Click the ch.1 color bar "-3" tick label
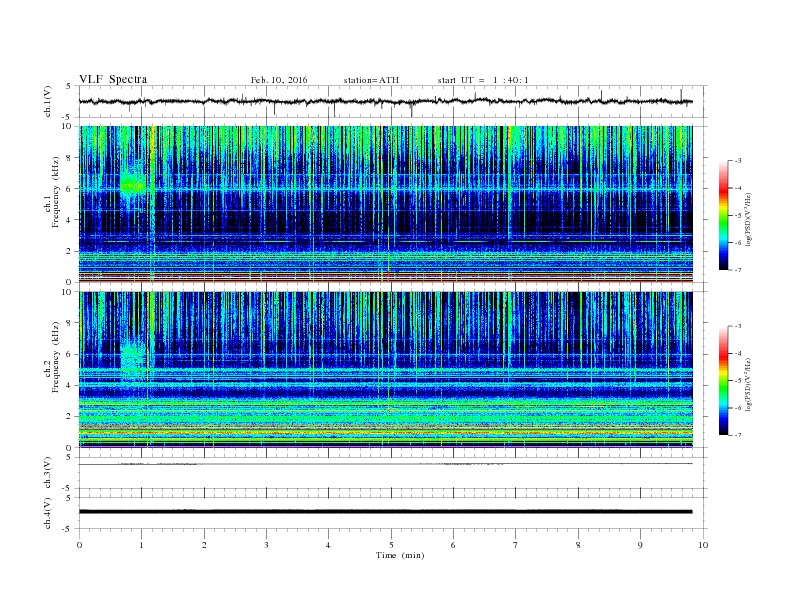Screen dimensions: 792x612 738,161
